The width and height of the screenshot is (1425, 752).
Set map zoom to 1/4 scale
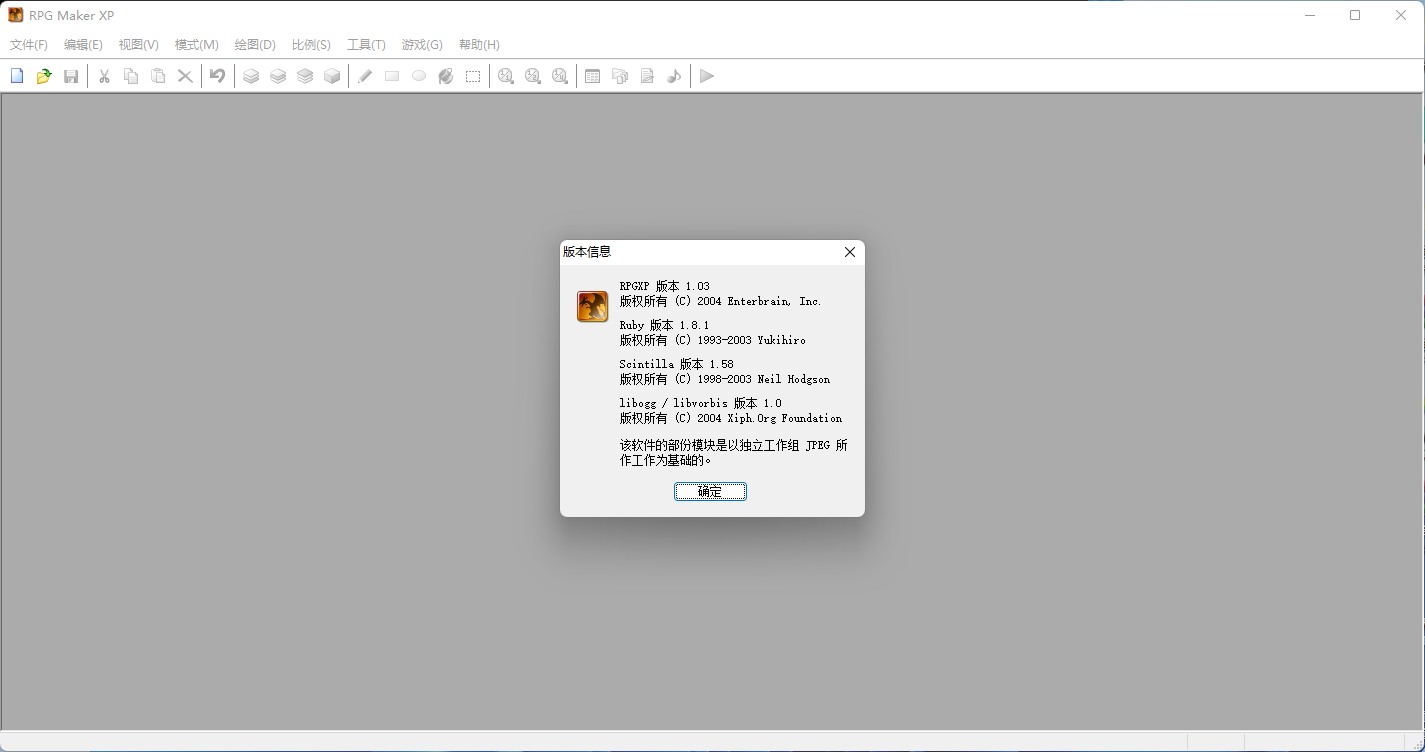pos(560,76)
